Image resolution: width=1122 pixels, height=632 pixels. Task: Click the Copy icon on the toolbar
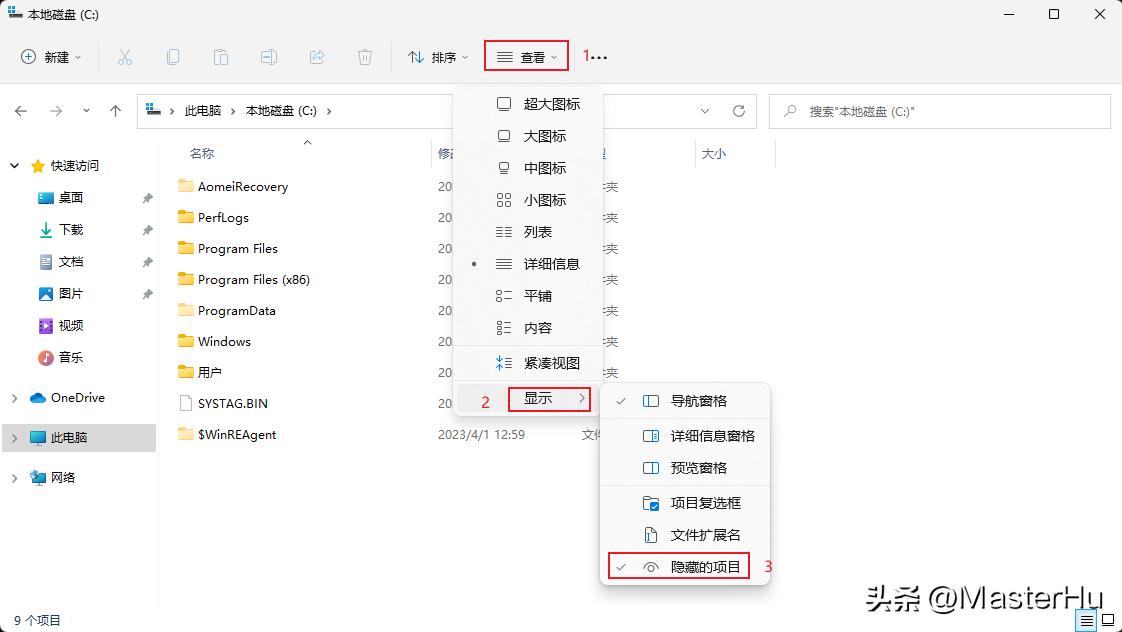point(173,57)
